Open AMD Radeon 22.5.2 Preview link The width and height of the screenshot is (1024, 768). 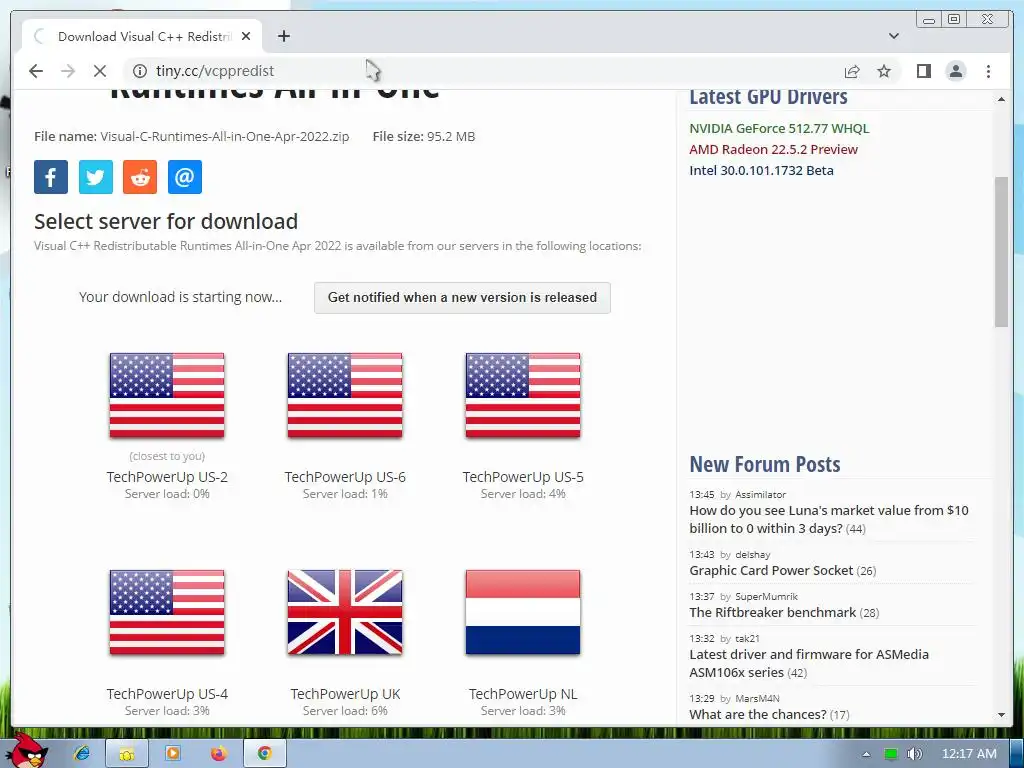click(x=773, y=150)
